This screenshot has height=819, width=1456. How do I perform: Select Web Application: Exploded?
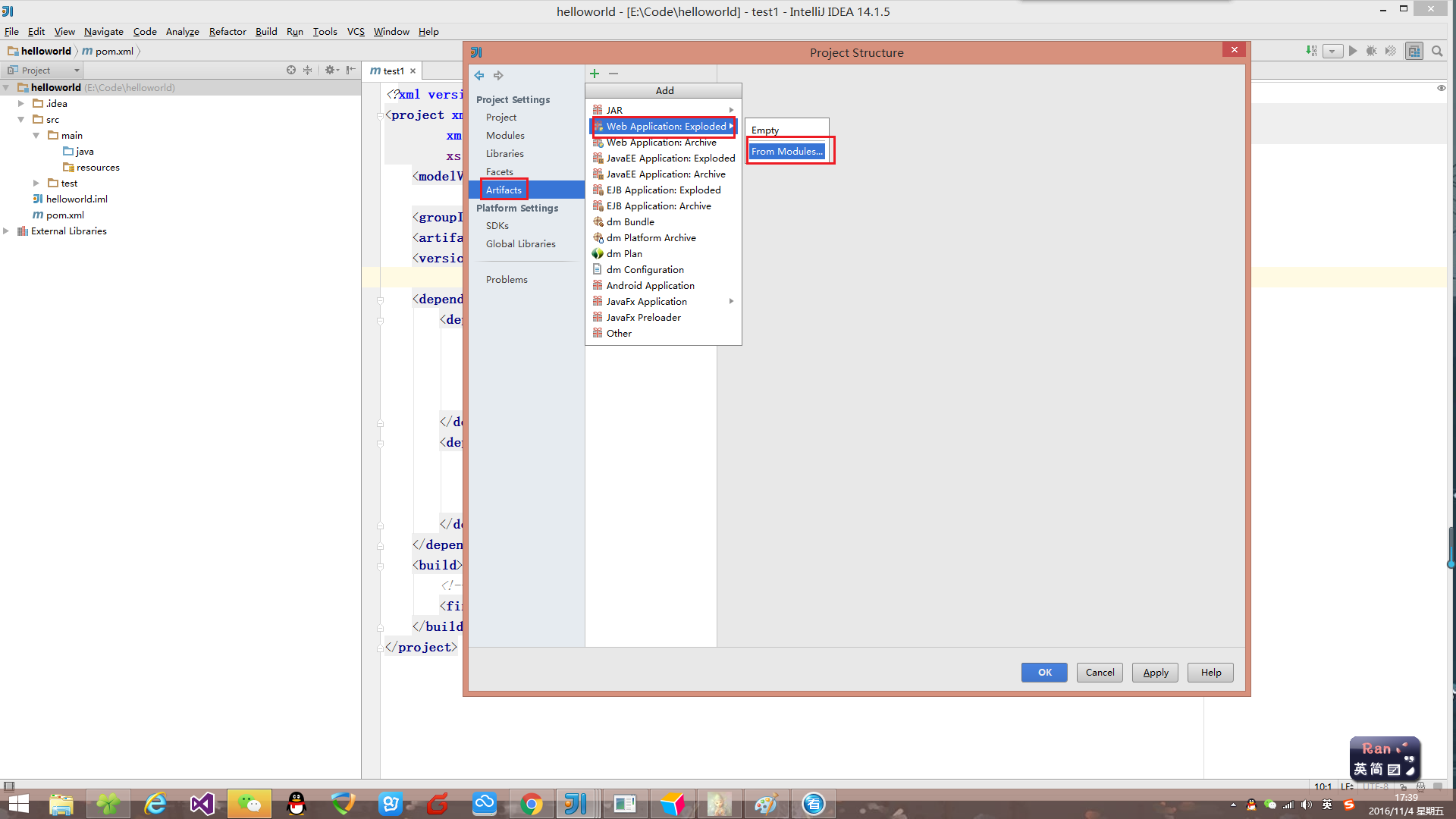(663, 127)
